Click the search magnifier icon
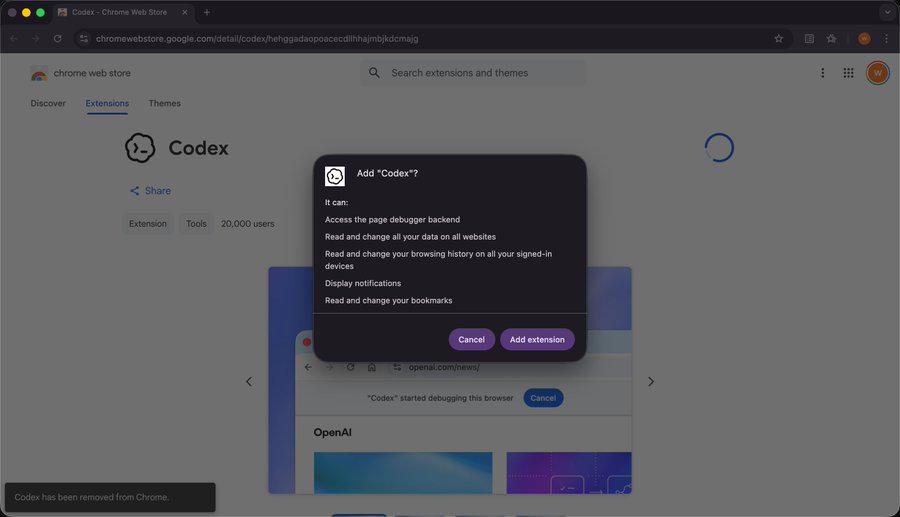Viewport: 900px width, 517px height. pyautogui.click(x=374, y=73)
